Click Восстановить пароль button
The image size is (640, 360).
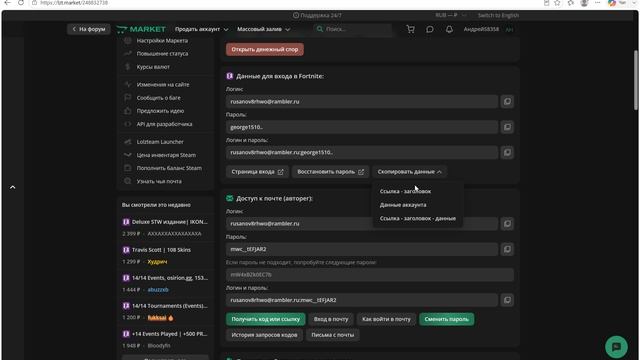pyautogui.click(x=330, y=172)
